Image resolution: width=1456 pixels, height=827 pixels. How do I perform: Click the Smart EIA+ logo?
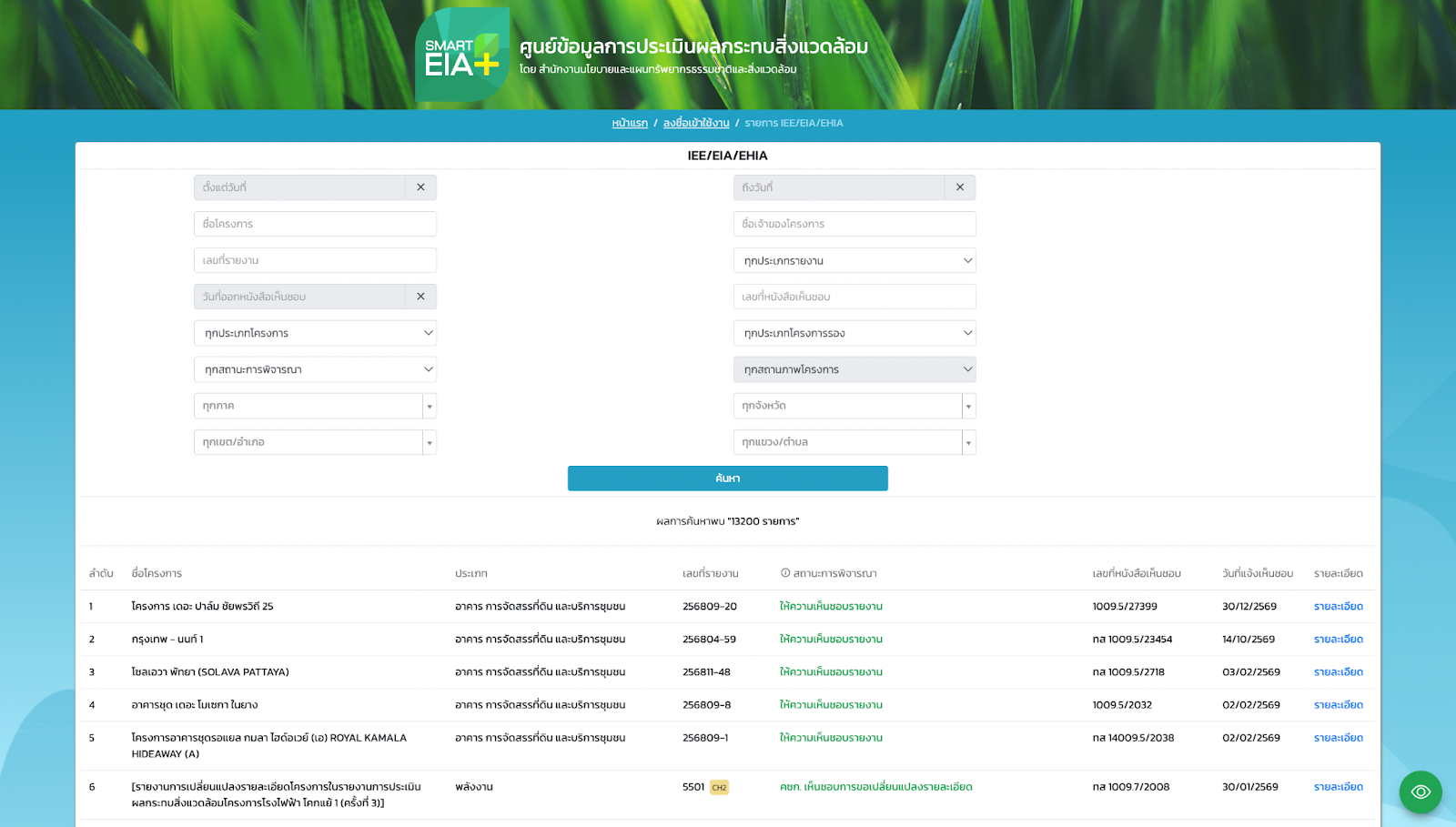[462, 55]
